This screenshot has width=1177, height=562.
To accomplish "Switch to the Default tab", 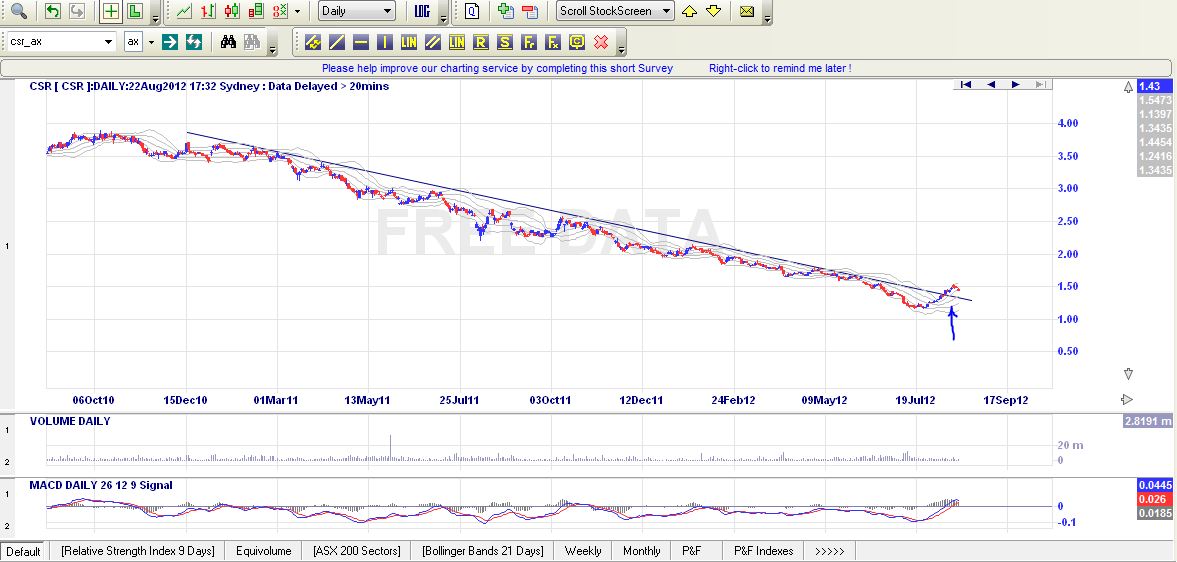I will [23, 551].
